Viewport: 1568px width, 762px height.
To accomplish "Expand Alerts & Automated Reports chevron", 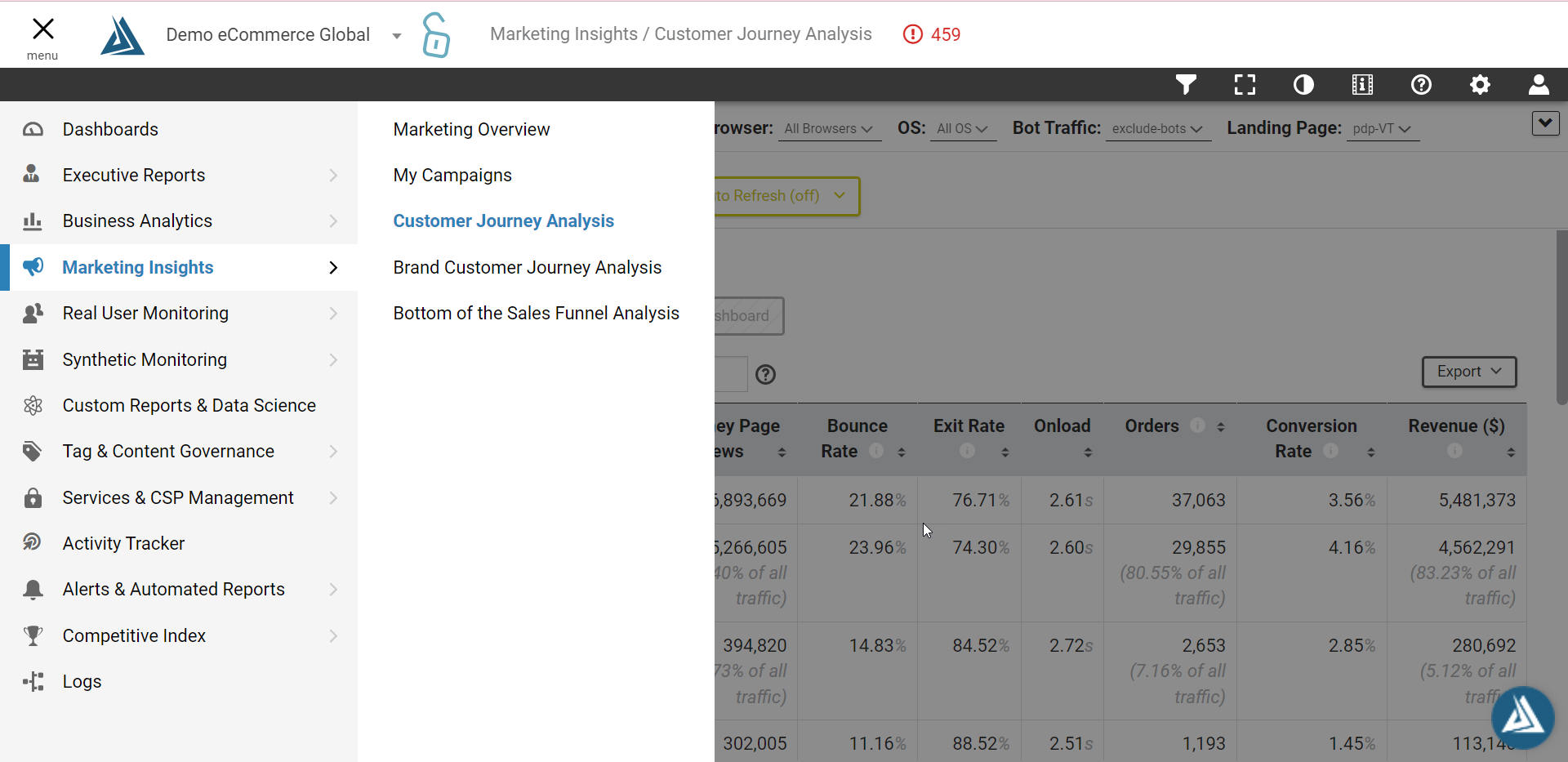I will pos(333,589).
